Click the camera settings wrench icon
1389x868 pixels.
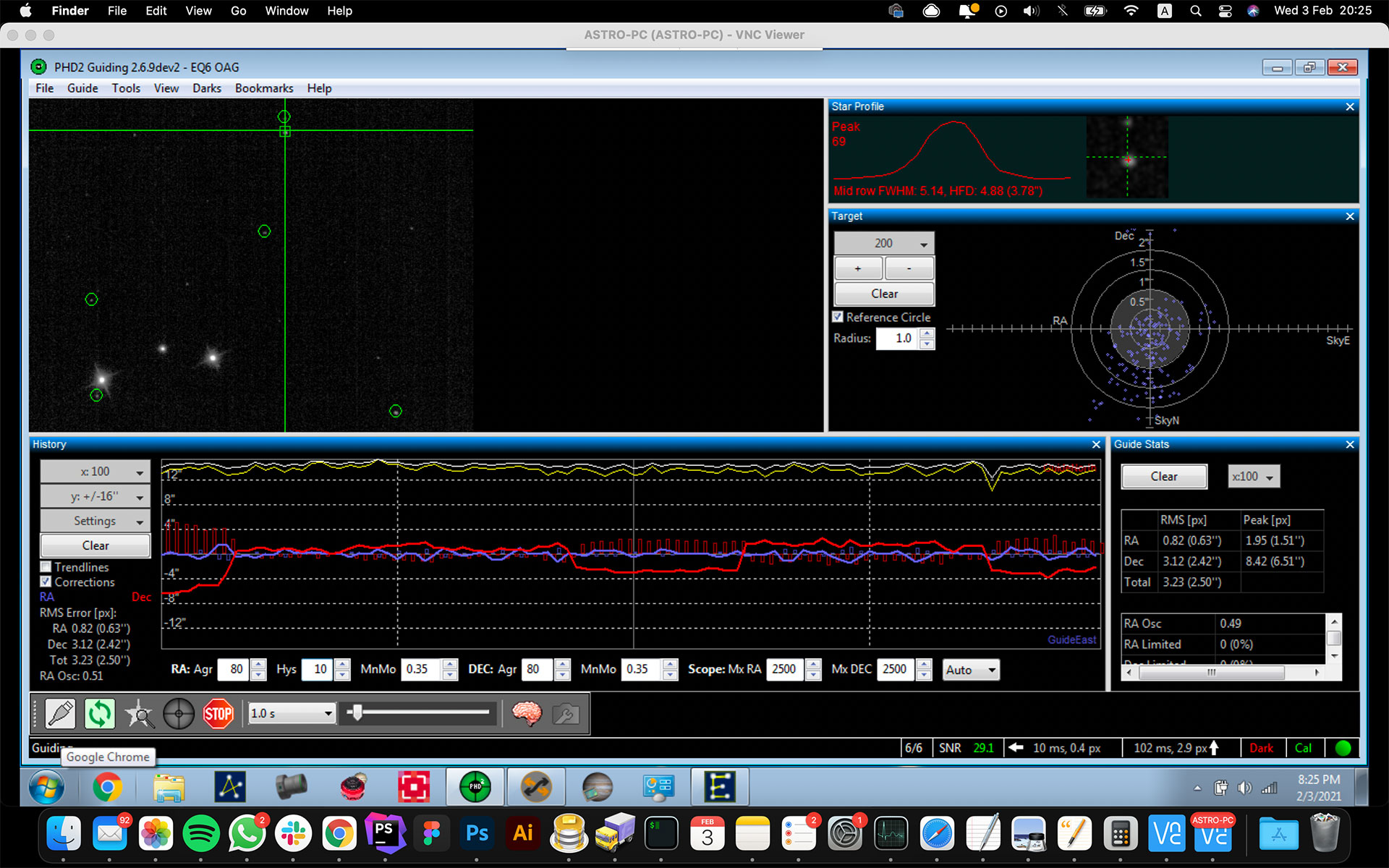pos(566,714)
